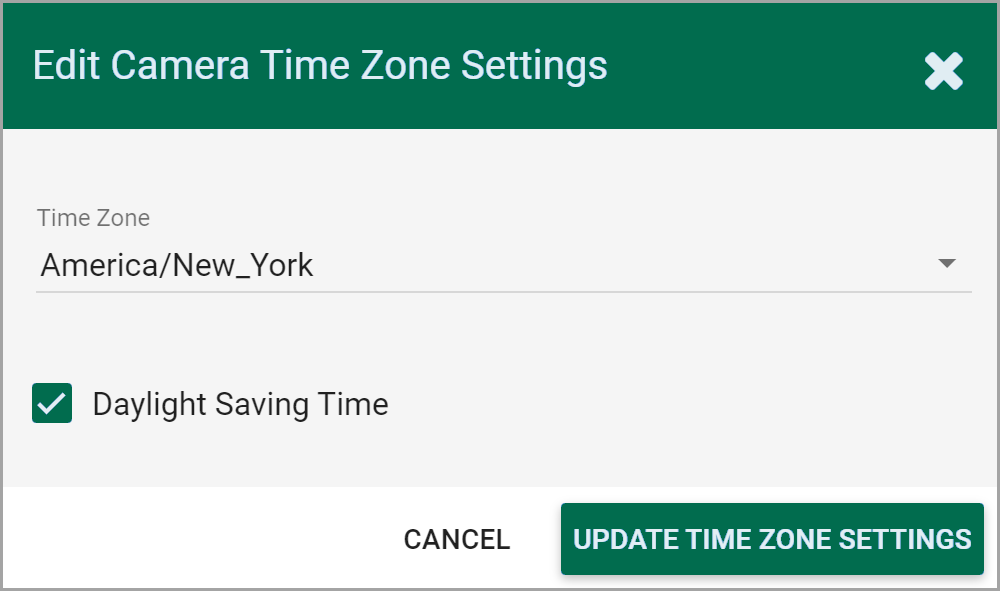Cancel the time zone changes
Image resolution: width=1000 pixels, height=591 pixels.
point(457,539)
